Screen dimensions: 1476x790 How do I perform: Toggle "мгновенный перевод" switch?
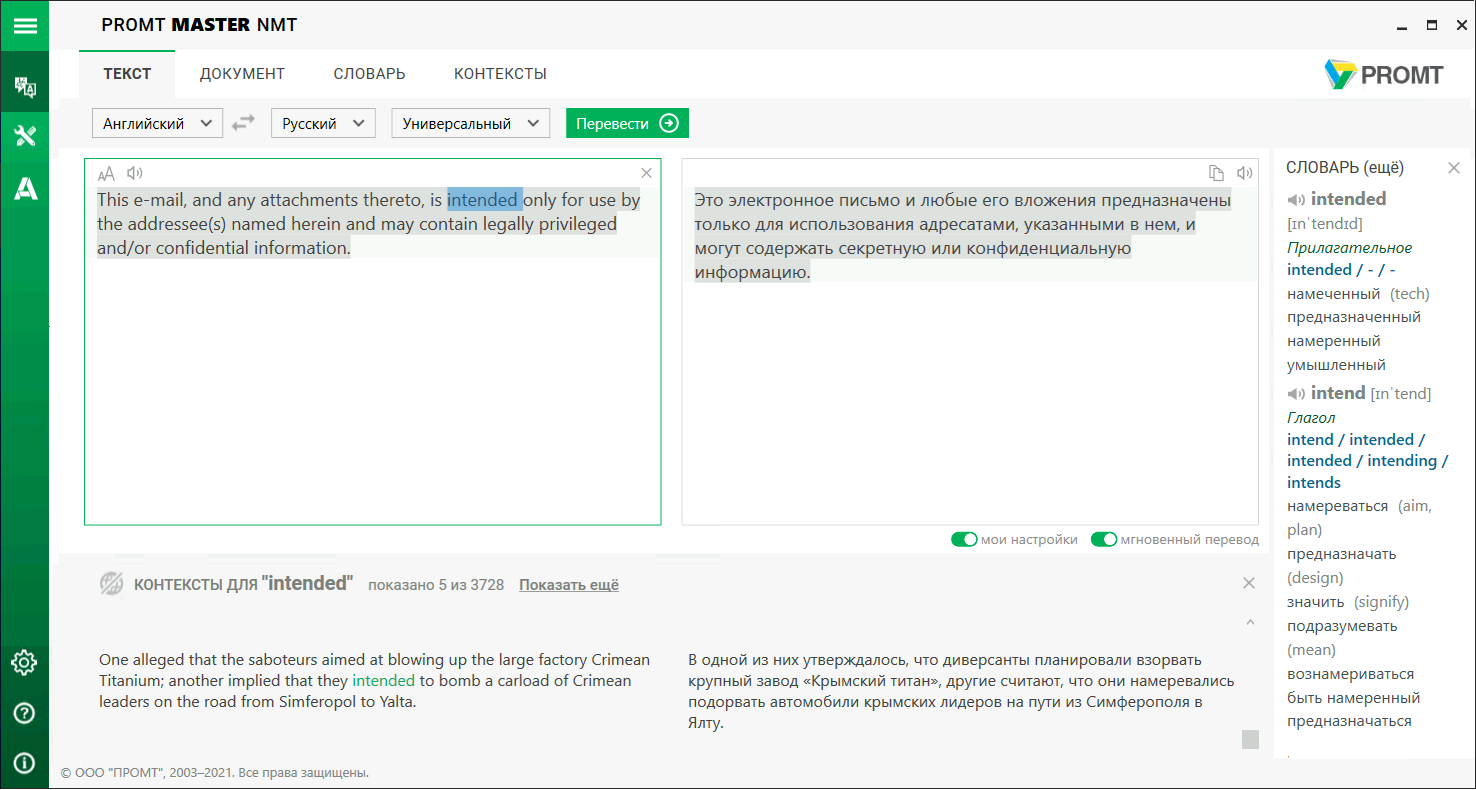[1104, 539]
